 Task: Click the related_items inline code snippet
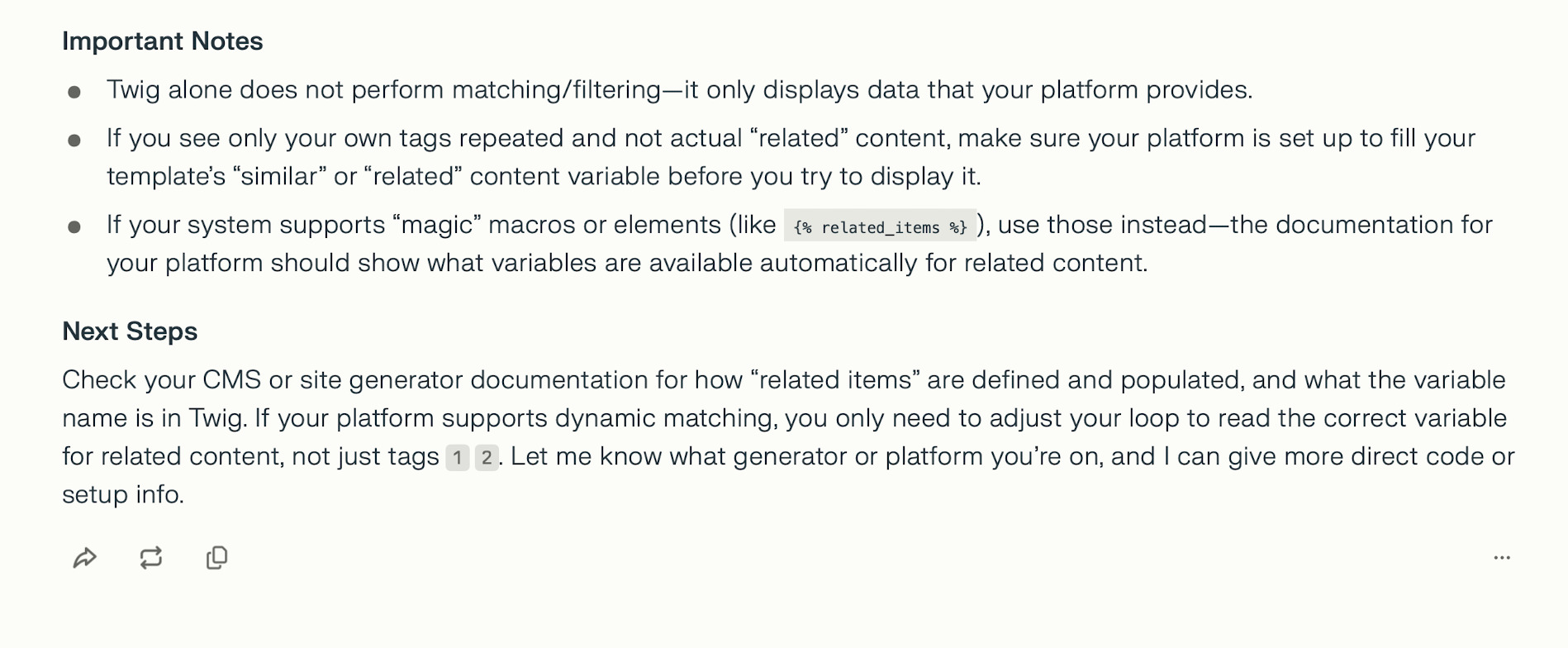click(880, 226)
